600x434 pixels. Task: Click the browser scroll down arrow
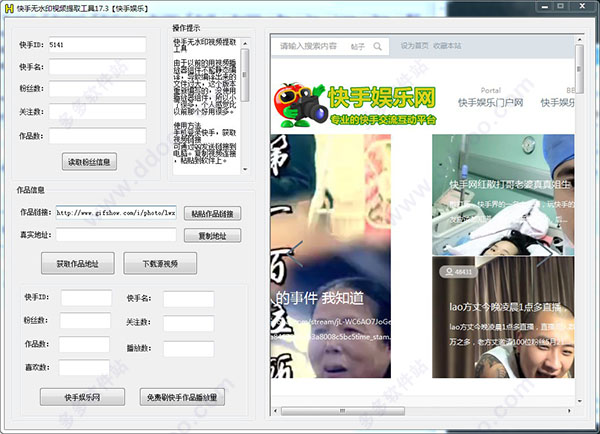[x=579, y=401]
